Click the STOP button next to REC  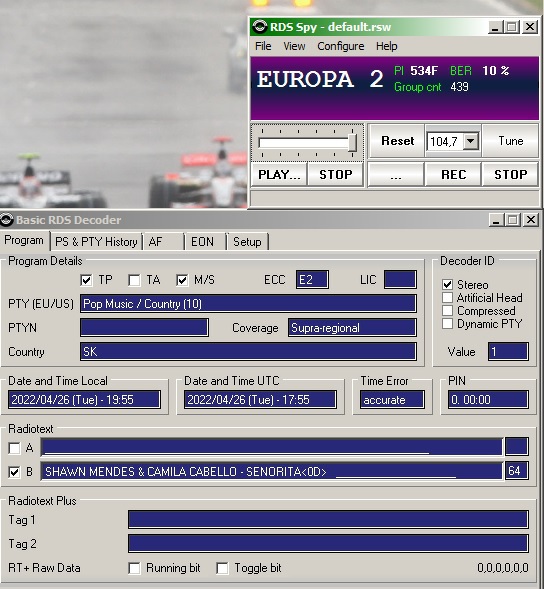(x=511, y=175)
